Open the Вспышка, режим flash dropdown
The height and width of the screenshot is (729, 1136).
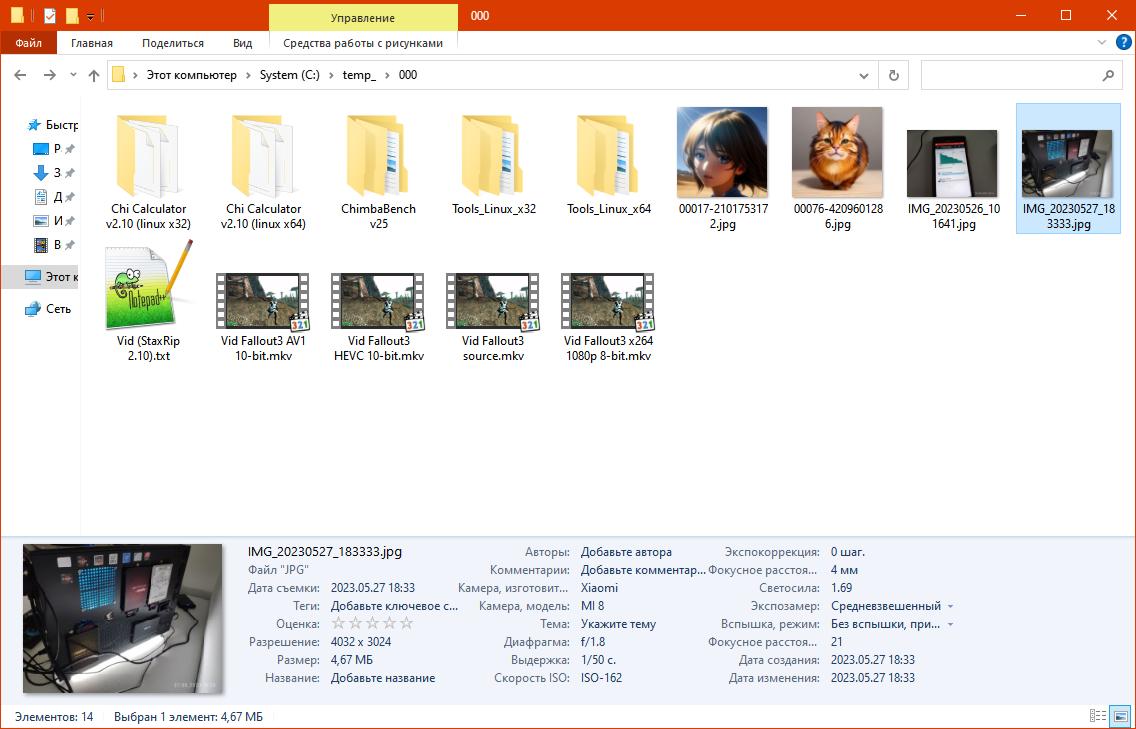[x=951, y=625]
